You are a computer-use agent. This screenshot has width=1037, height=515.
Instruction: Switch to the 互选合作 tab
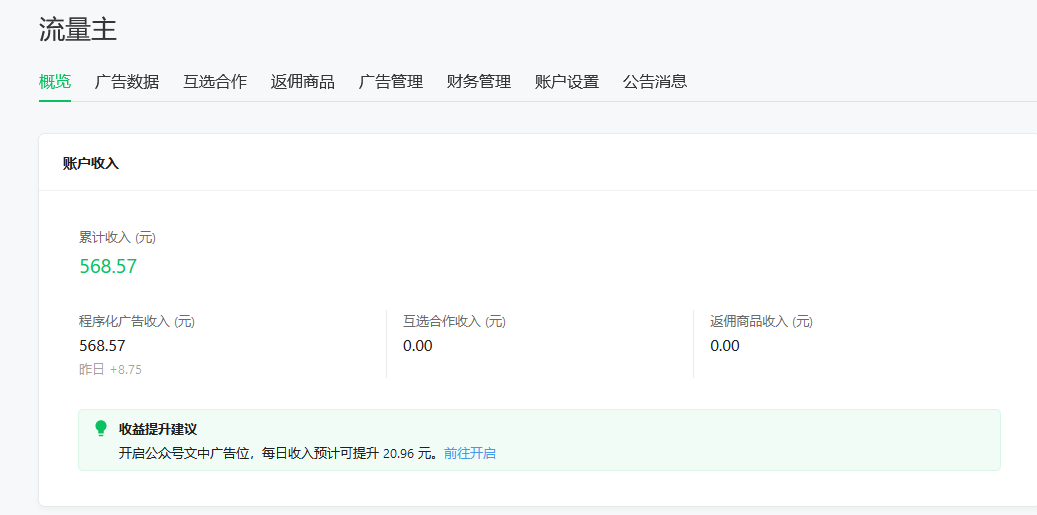[215, 82]
